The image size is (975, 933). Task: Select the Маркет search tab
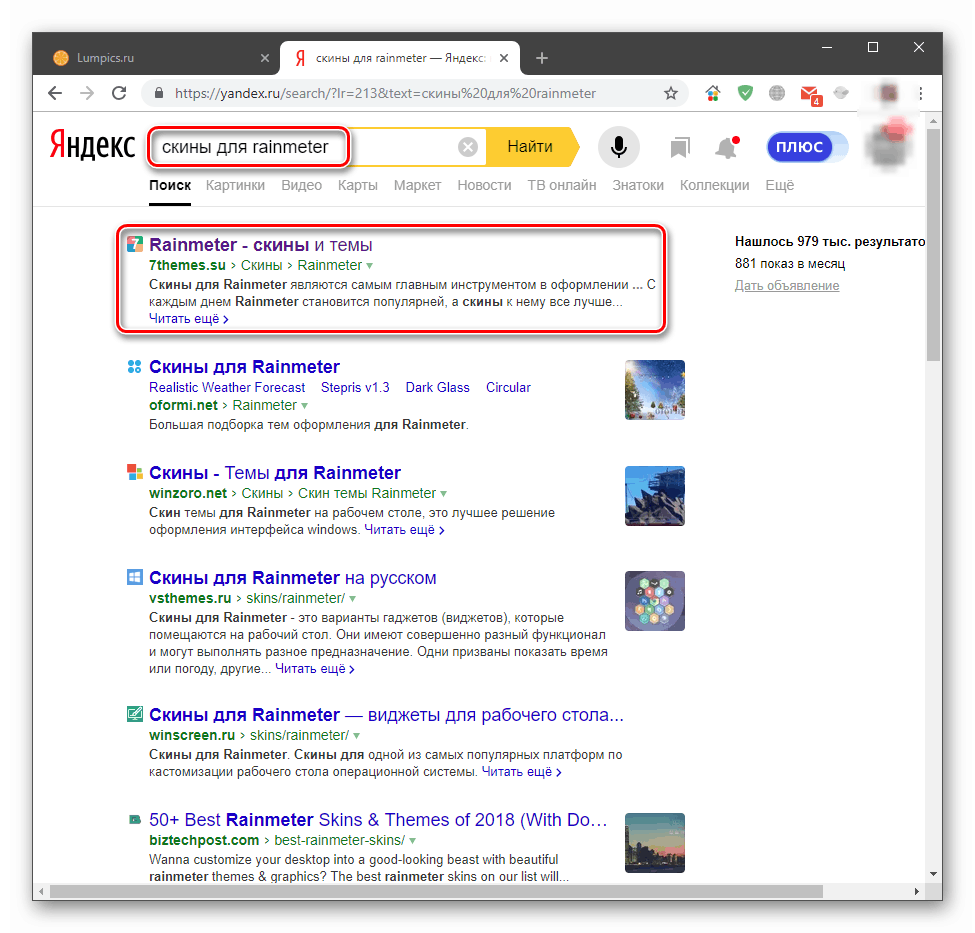click(417, 185)
